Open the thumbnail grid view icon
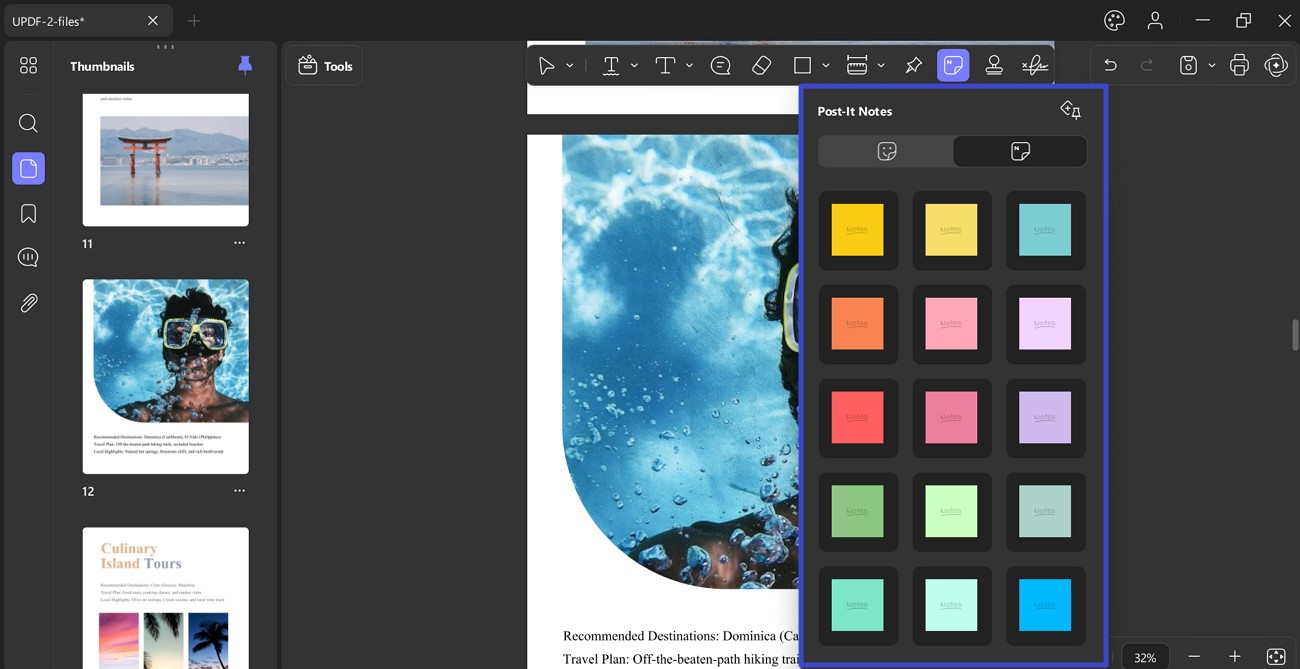 [x=28, y=66]
